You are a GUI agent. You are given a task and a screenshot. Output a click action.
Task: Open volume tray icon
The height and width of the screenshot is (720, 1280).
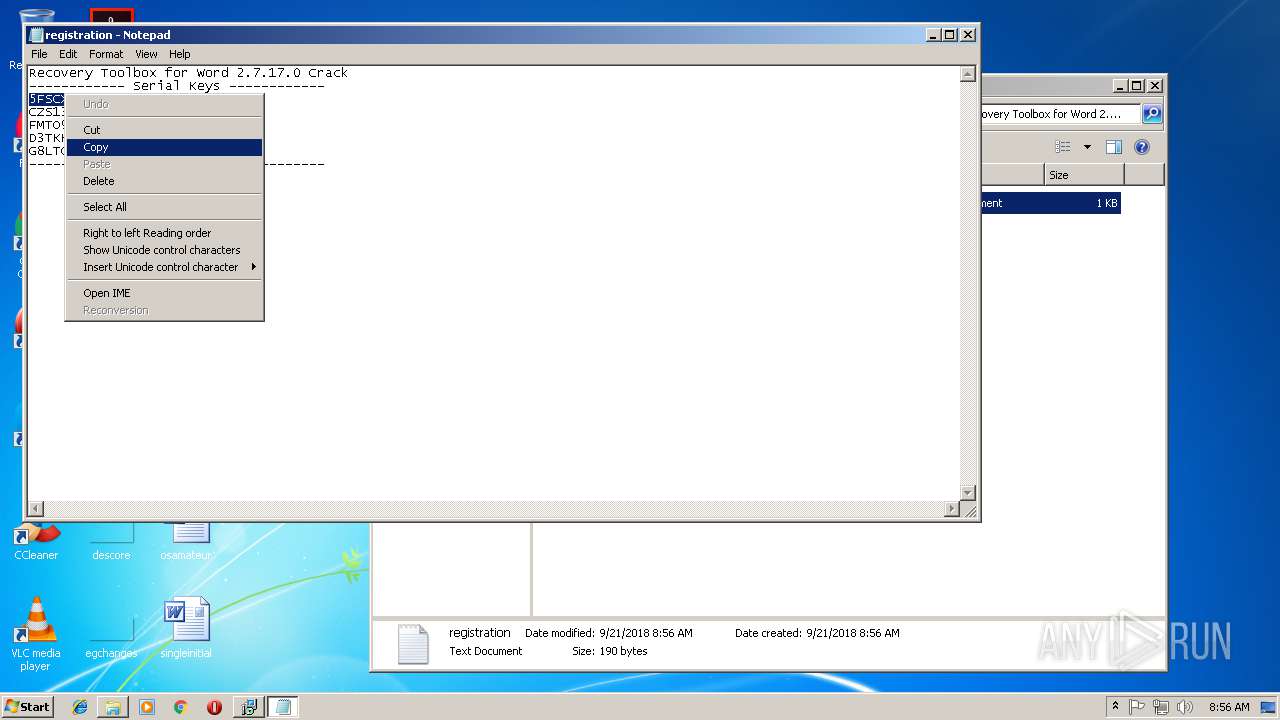coord(1185,707)
